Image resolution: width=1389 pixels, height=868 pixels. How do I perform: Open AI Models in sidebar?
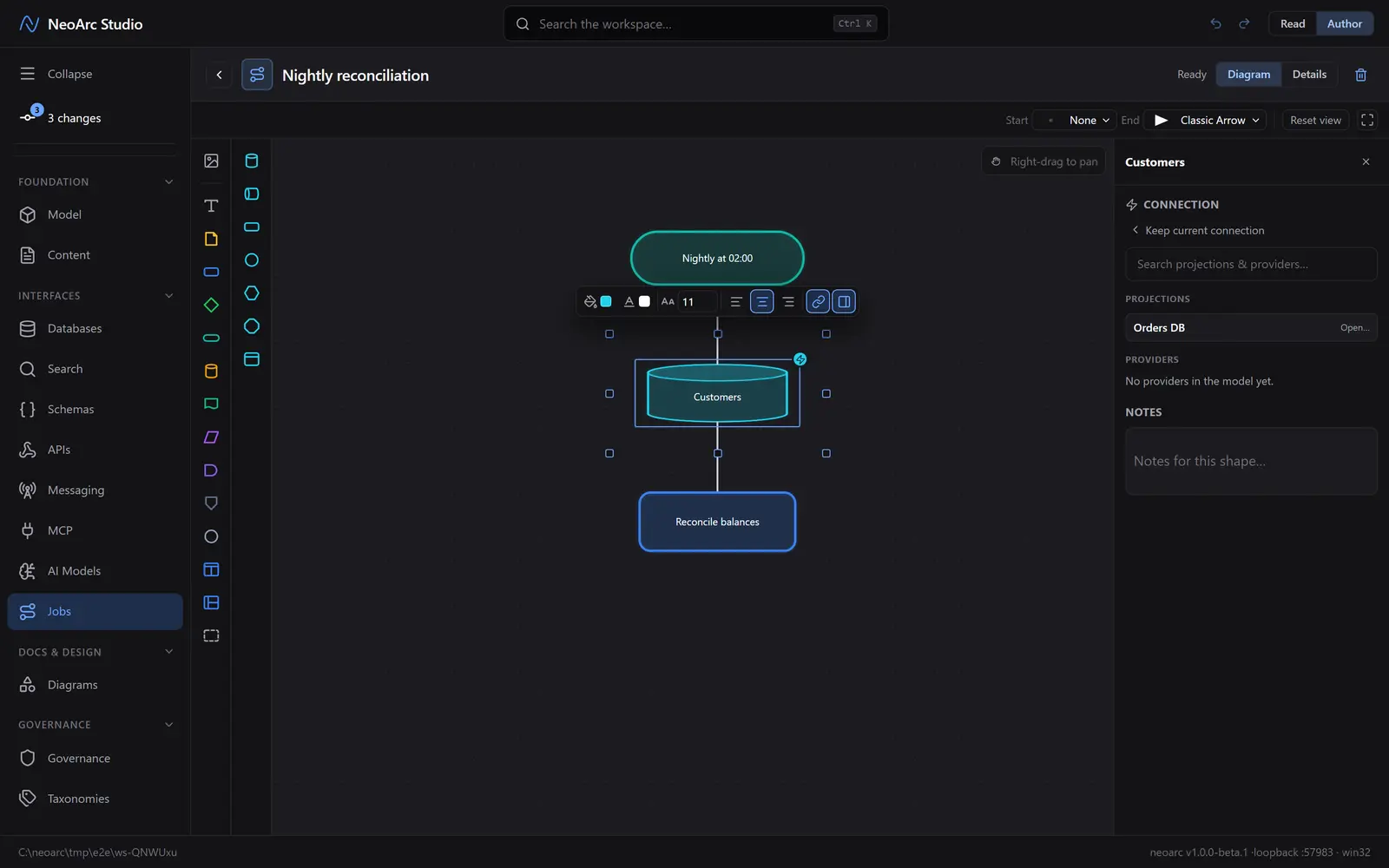pyautogui.click(x=95, y=570)
